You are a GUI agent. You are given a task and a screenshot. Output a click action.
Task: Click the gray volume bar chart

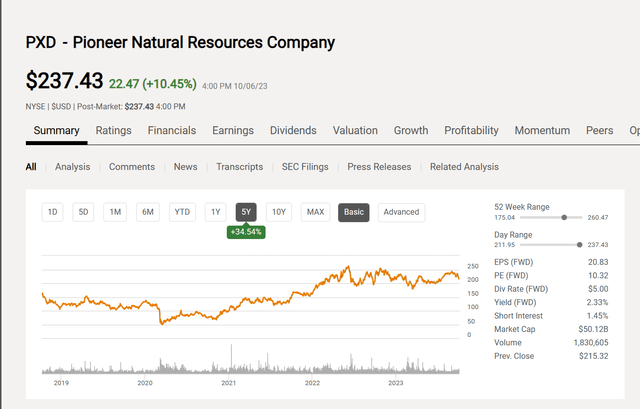[251, 361]
